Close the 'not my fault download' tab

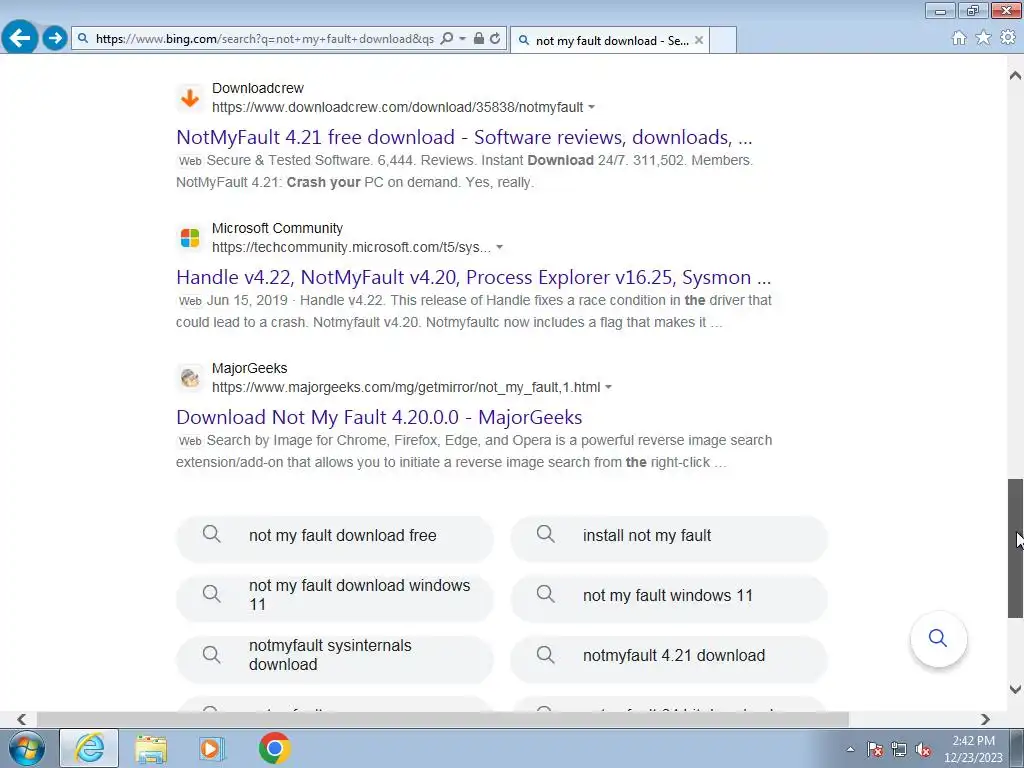[x=699, y=40]
